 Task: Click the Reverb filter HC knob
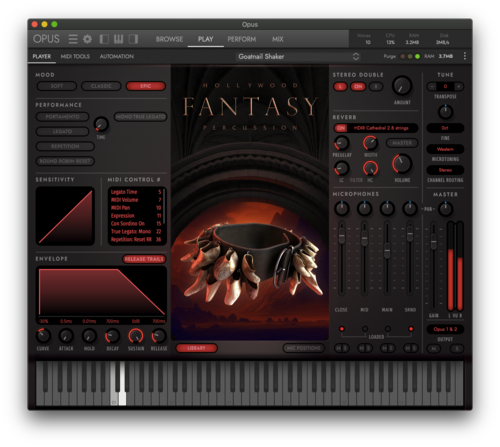370,168
